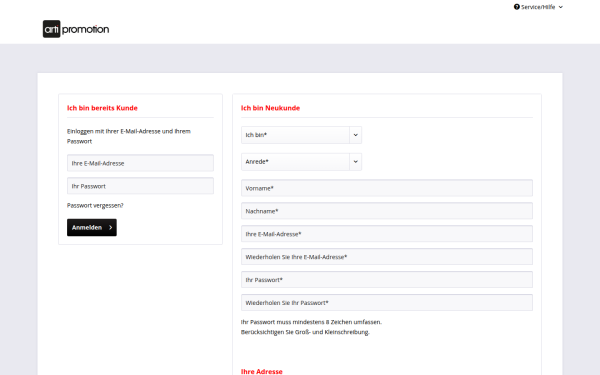Open the 'Anrede*' dropdown
The image size is (600, 375).
click(301, 162)
